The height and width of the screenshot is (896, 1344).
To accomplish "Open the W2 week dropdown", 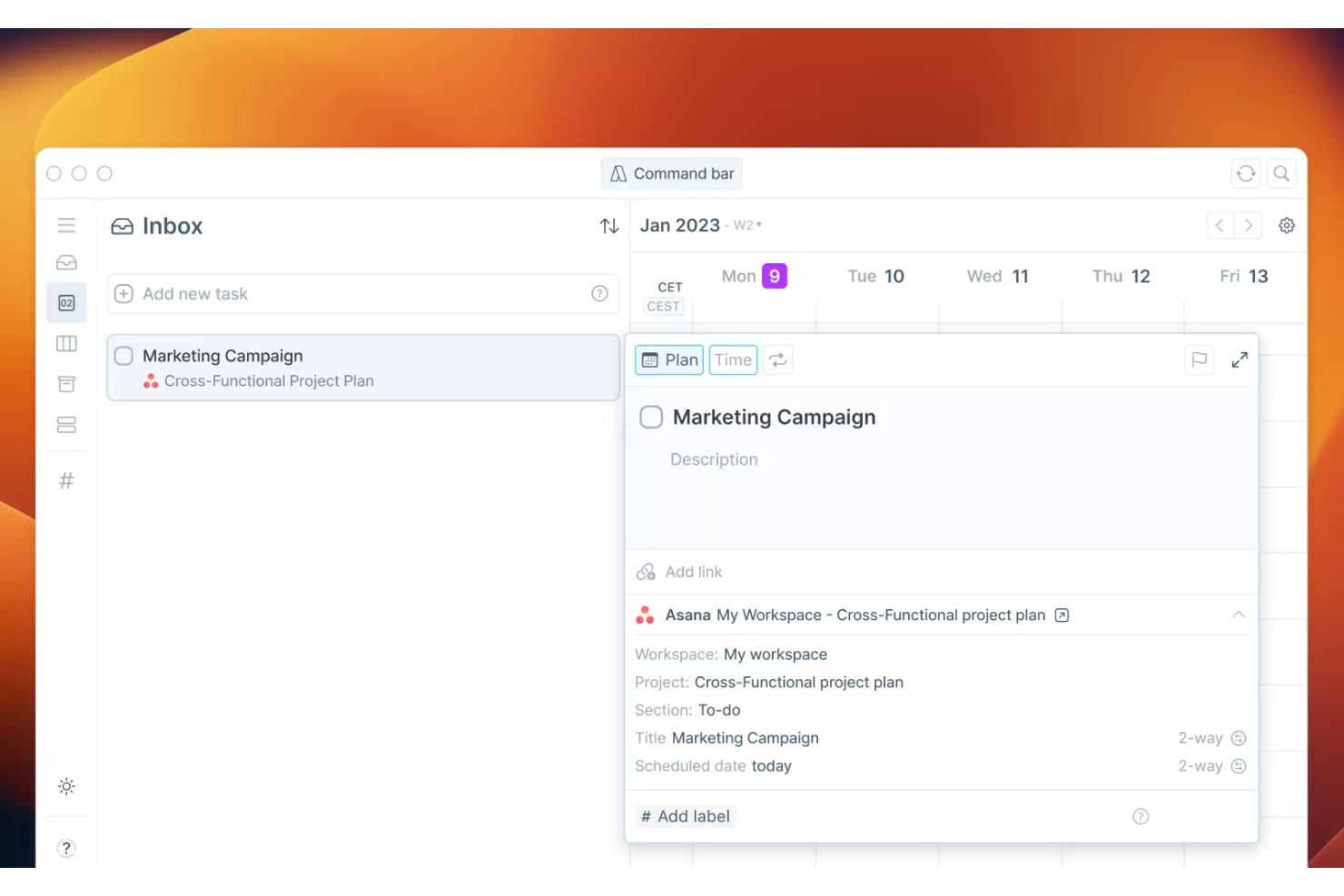I will (x=748, y=225).
